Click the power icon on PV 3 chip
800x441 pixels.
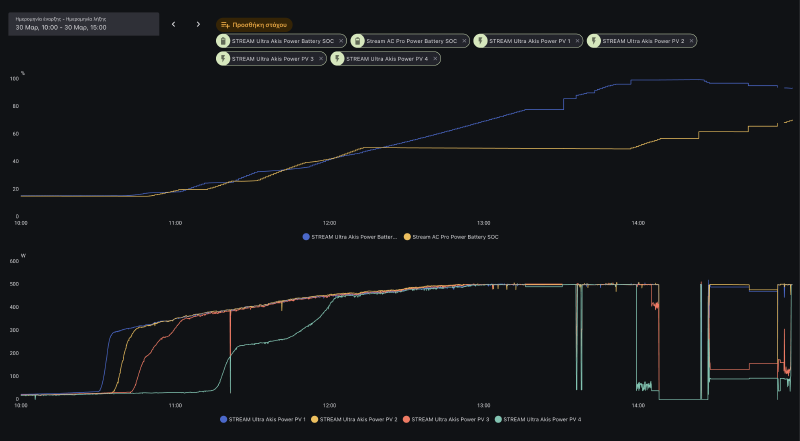[x=224, y=59]
